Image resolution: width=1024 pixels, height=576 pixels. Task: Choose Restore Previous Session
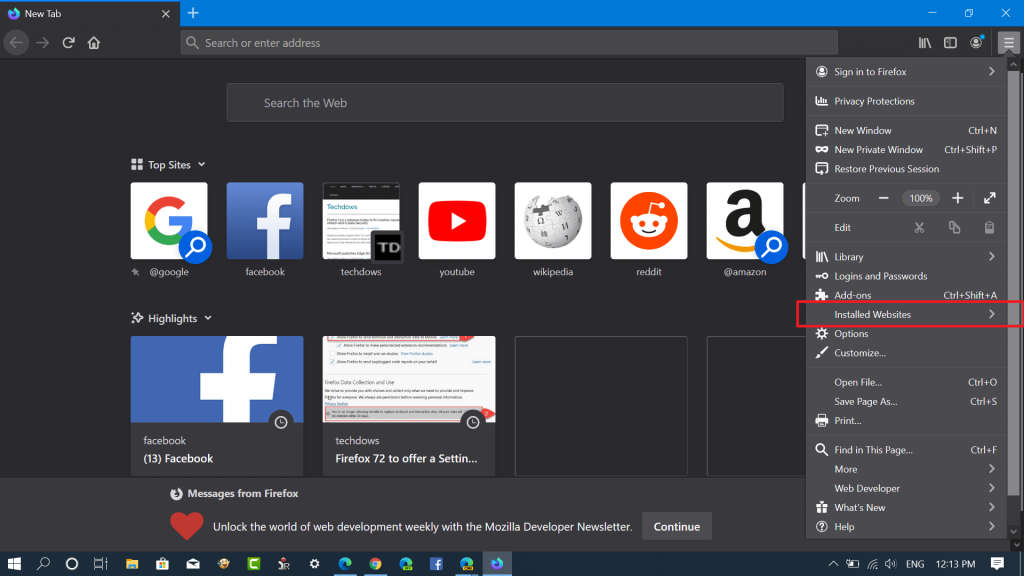(x=906, y=168)
